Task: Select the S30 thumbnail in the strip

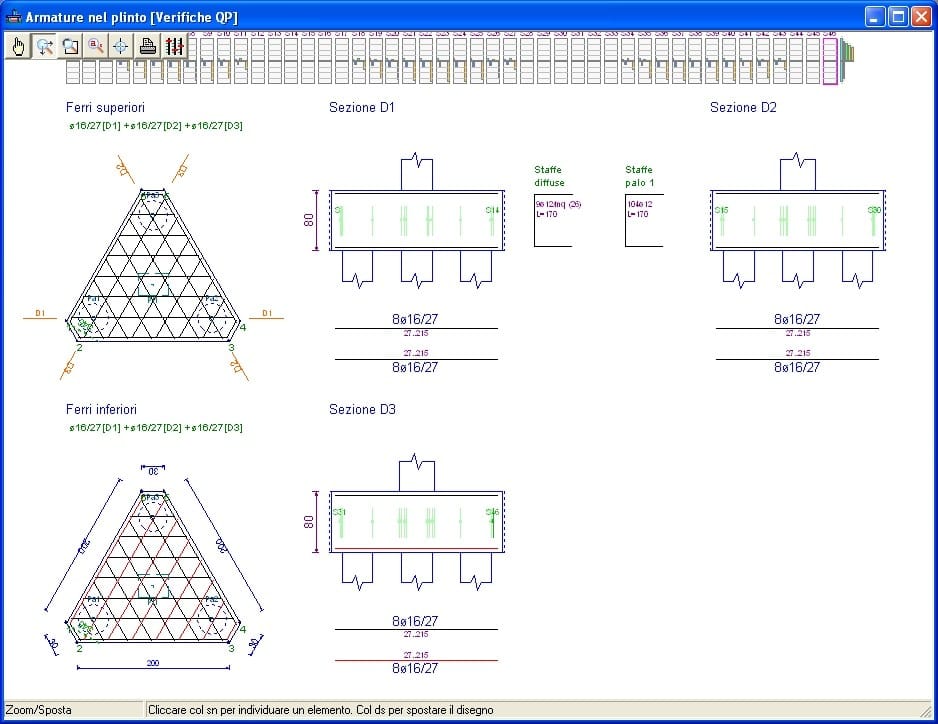Action: point(560,60)
